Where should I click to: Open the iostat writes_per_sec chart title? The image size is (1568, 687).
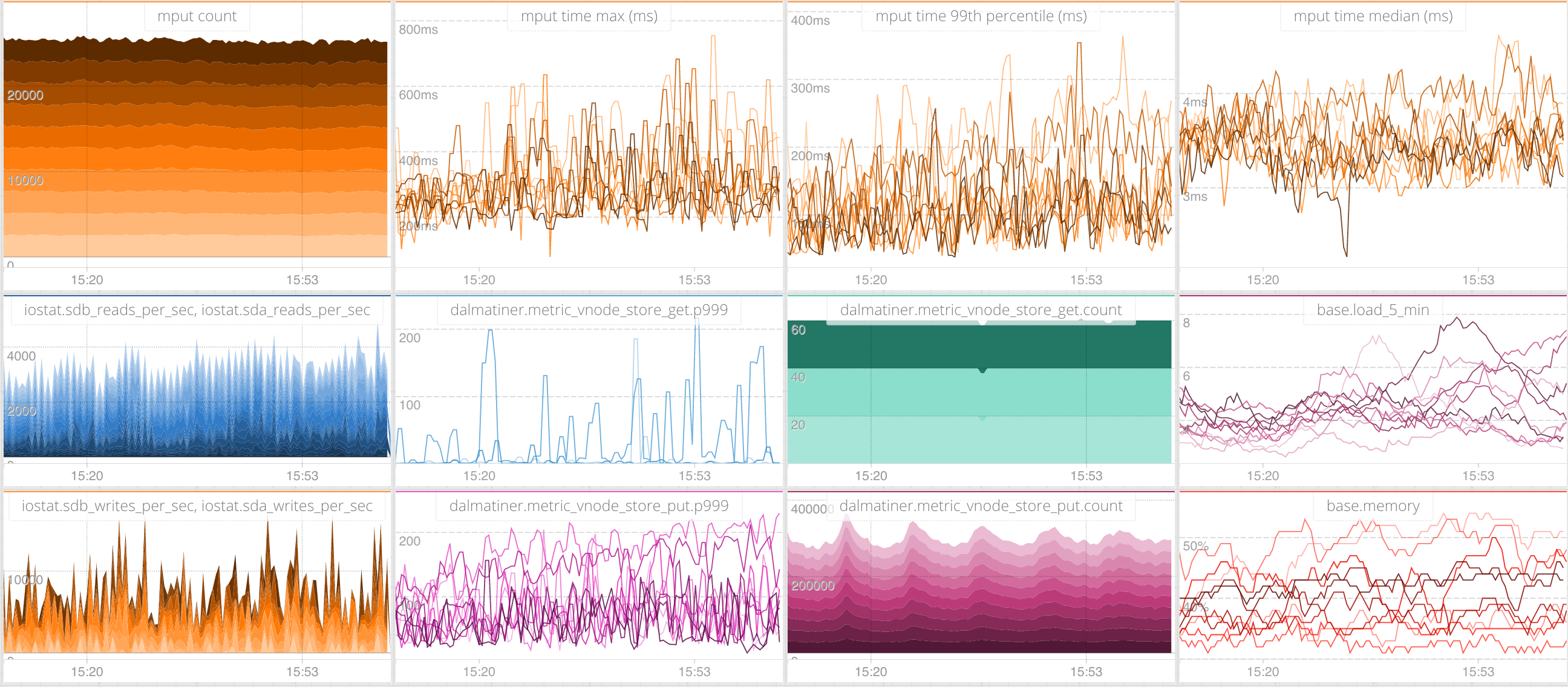click(197, 506)
